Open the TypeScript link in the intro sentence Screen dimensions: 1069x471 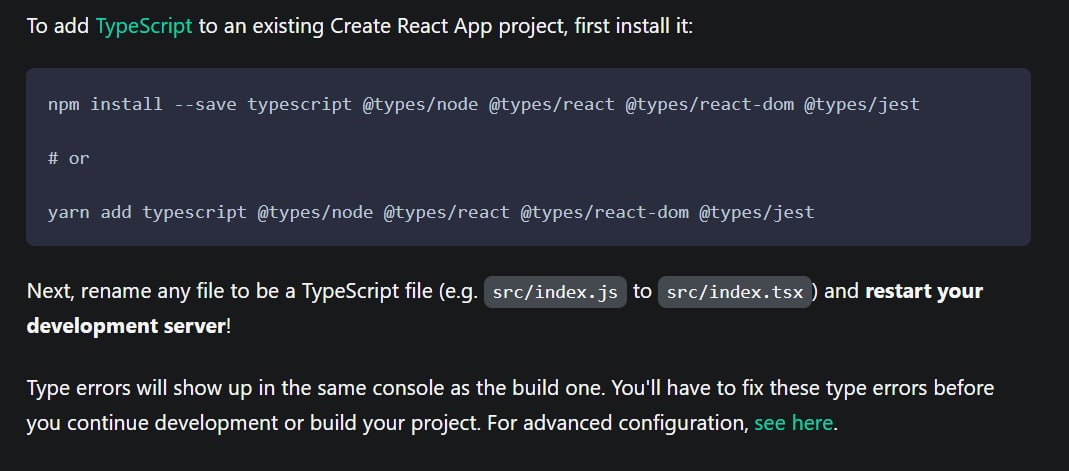(143, 26)
